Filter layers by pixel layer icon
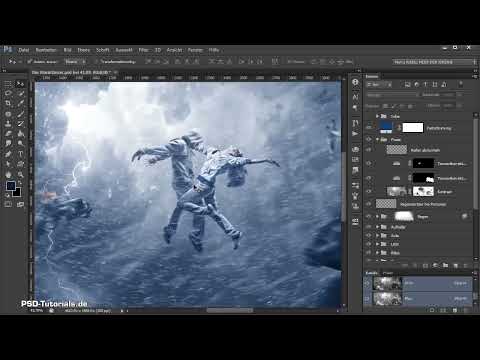This screenshot has width=480, height=360. [x=407, y=85]
